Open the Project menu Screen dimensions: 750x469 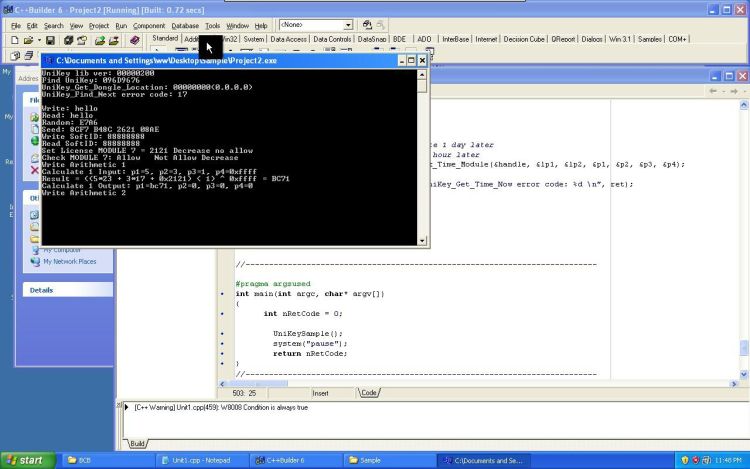tap(99, 26)
